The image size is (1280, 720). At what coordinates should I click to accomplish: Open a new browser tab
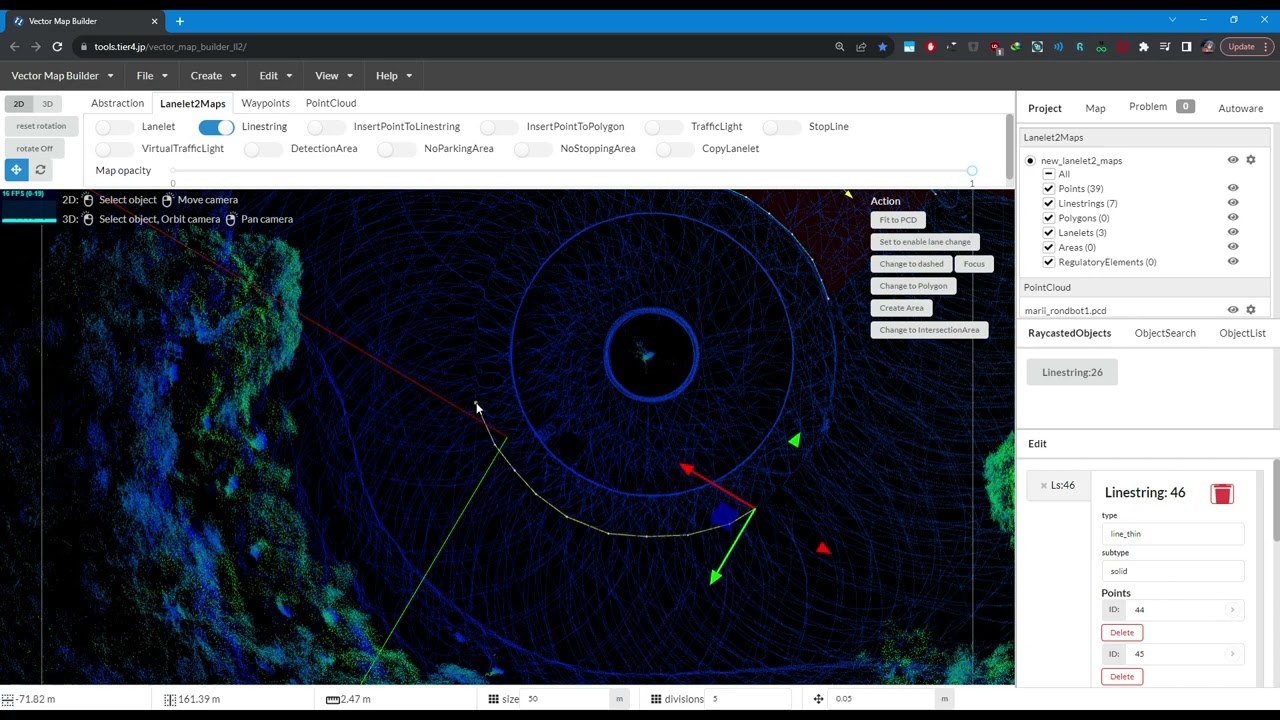[180, 20]
